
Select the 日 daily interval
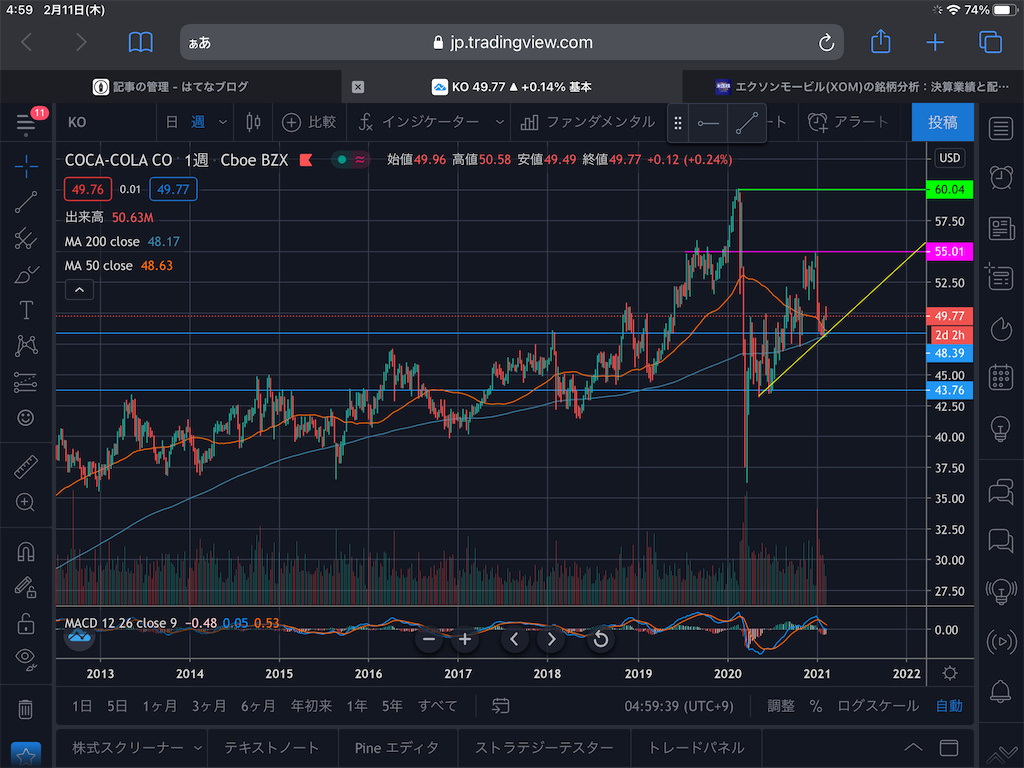pos(172,122)
